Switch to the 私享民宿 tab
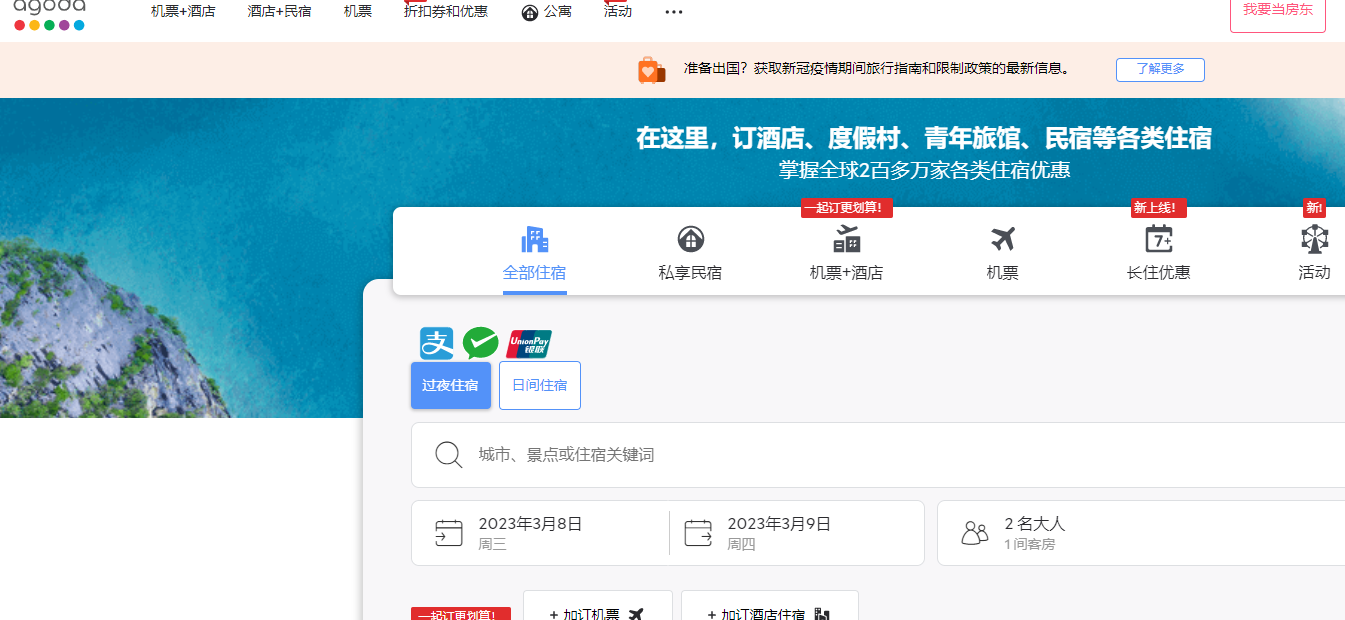The height and width of the screenshot is (620, 1345). 690,253
